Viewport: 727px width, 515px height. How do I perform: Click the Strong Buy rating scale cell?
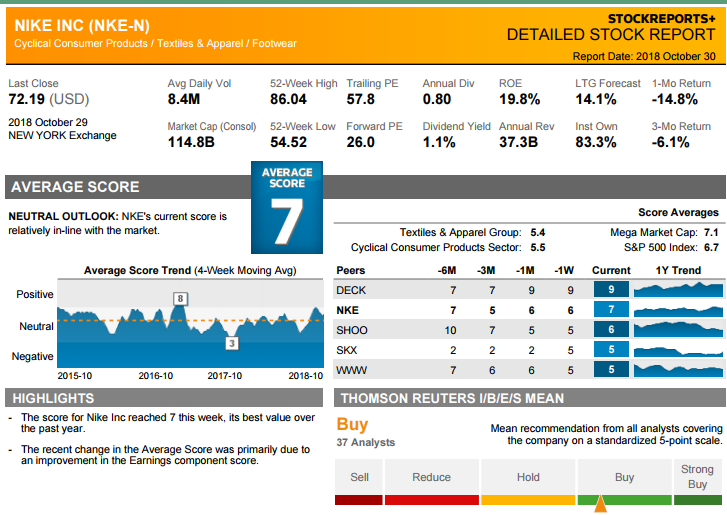(697, 477)
